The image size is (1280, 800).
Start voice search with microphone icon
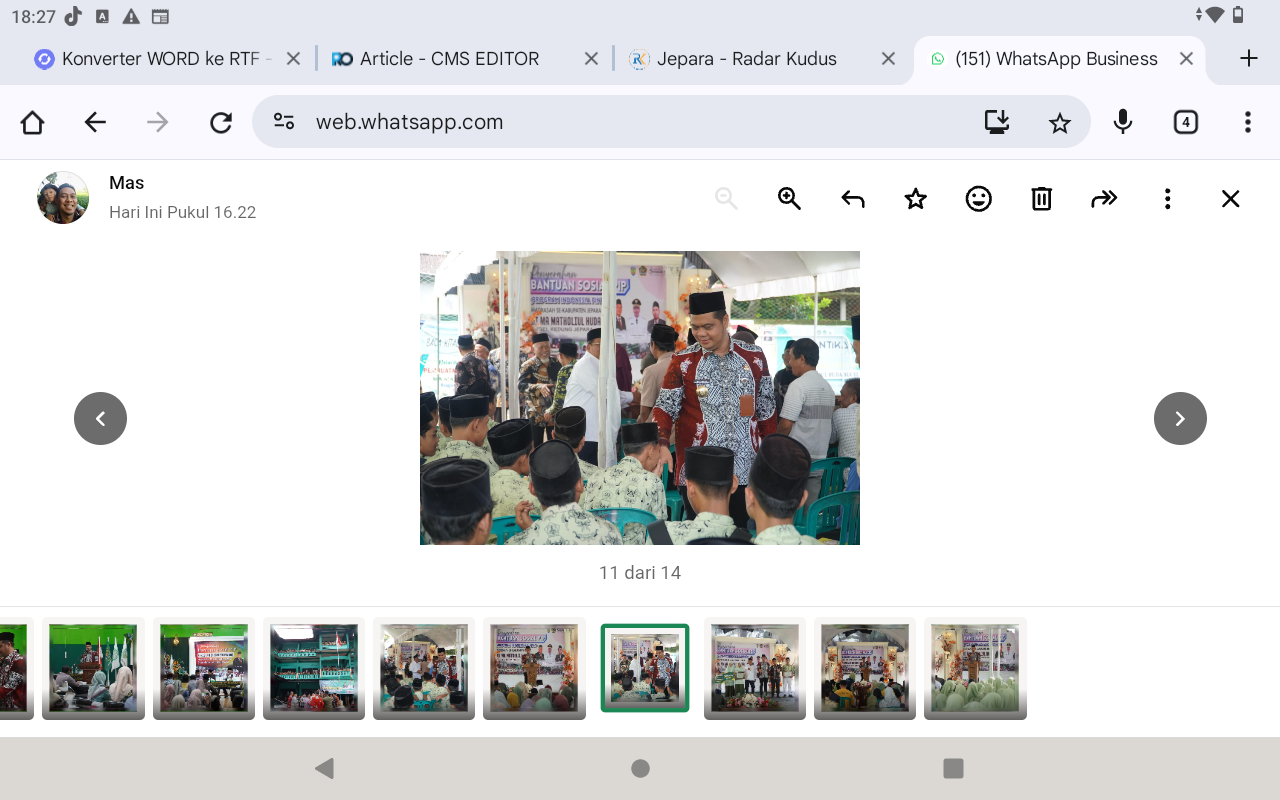1123,122
